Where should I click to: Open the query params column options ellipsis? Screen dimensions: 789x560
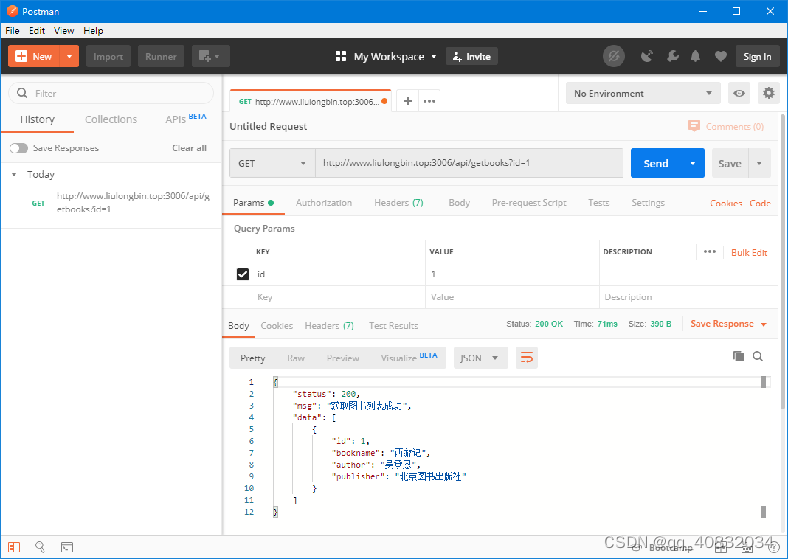[x=709, y=252]
